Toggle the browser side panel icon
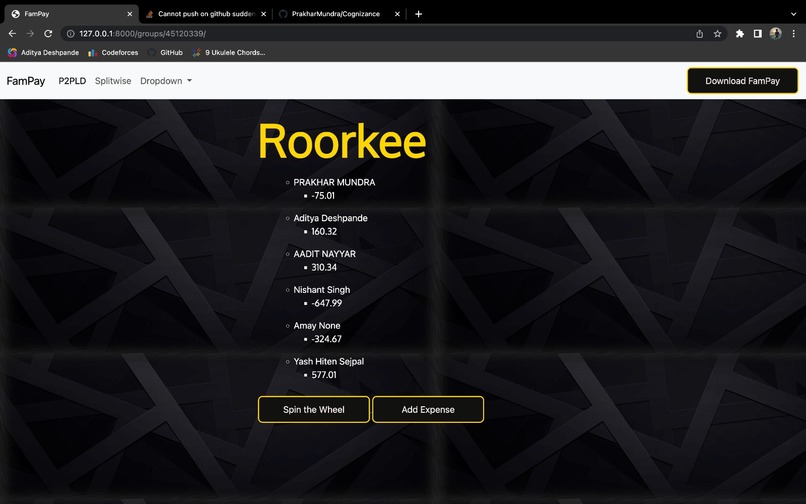Screen dimensions: 806x504 coord(757,33)
